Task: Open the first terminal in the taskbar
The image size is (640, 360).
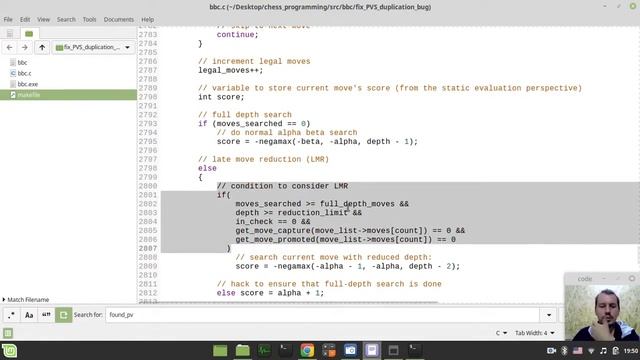Action: (285, 351)
